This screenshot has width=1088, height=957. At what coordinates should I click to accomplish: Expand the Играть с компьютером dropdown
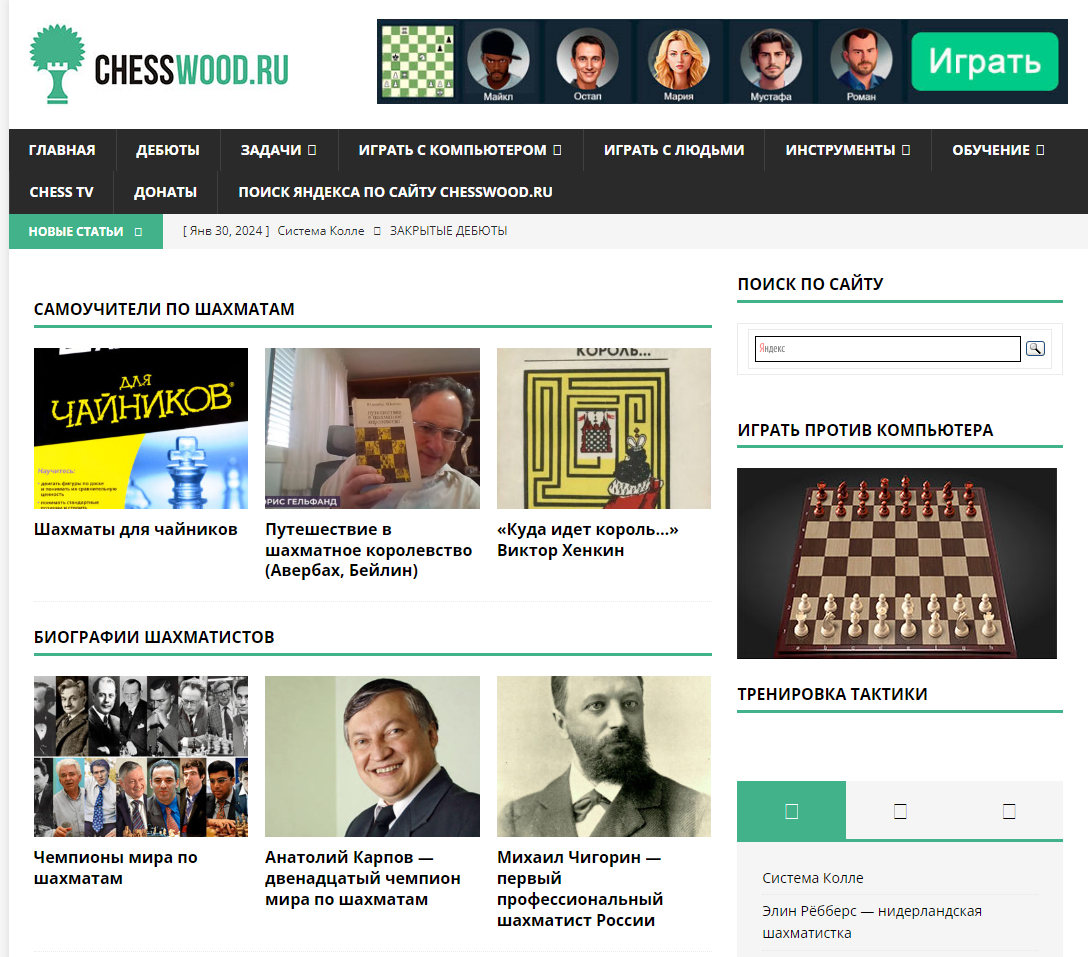459,150
